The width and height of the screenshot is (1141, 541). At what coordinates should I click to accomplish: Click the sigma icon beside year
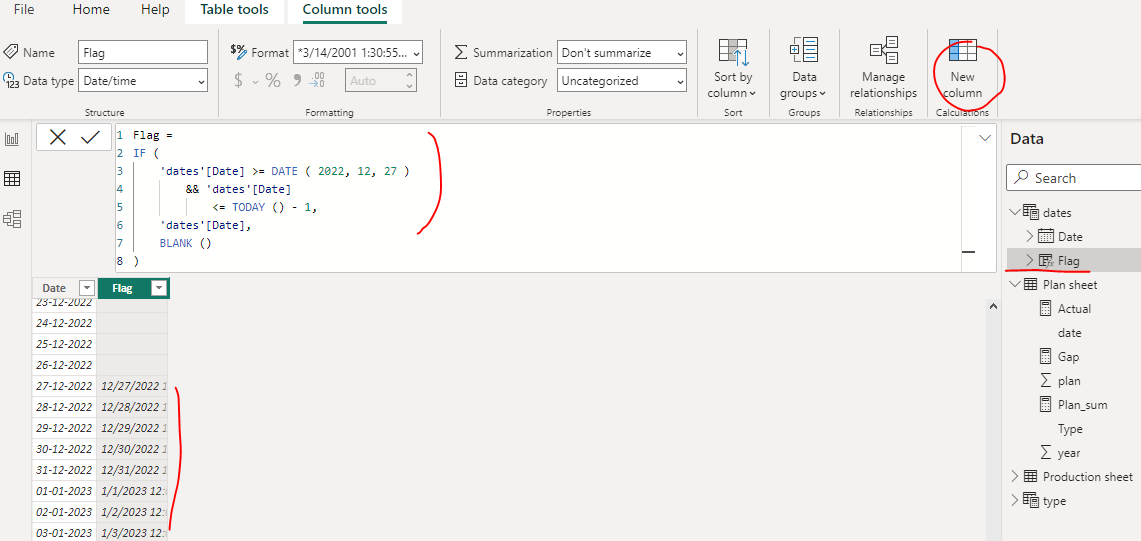(1046, 452)
